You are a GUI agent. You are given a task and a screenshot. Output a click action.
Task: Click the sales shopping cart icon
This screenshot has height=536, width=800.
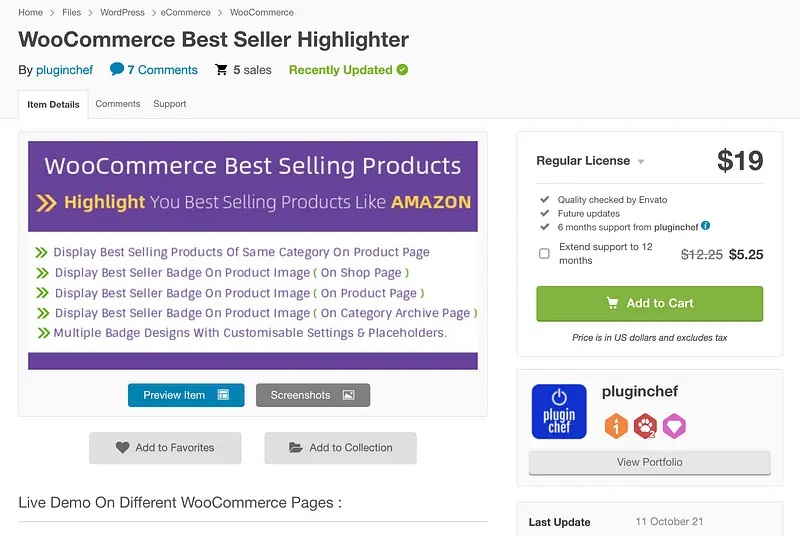[220, 70]
